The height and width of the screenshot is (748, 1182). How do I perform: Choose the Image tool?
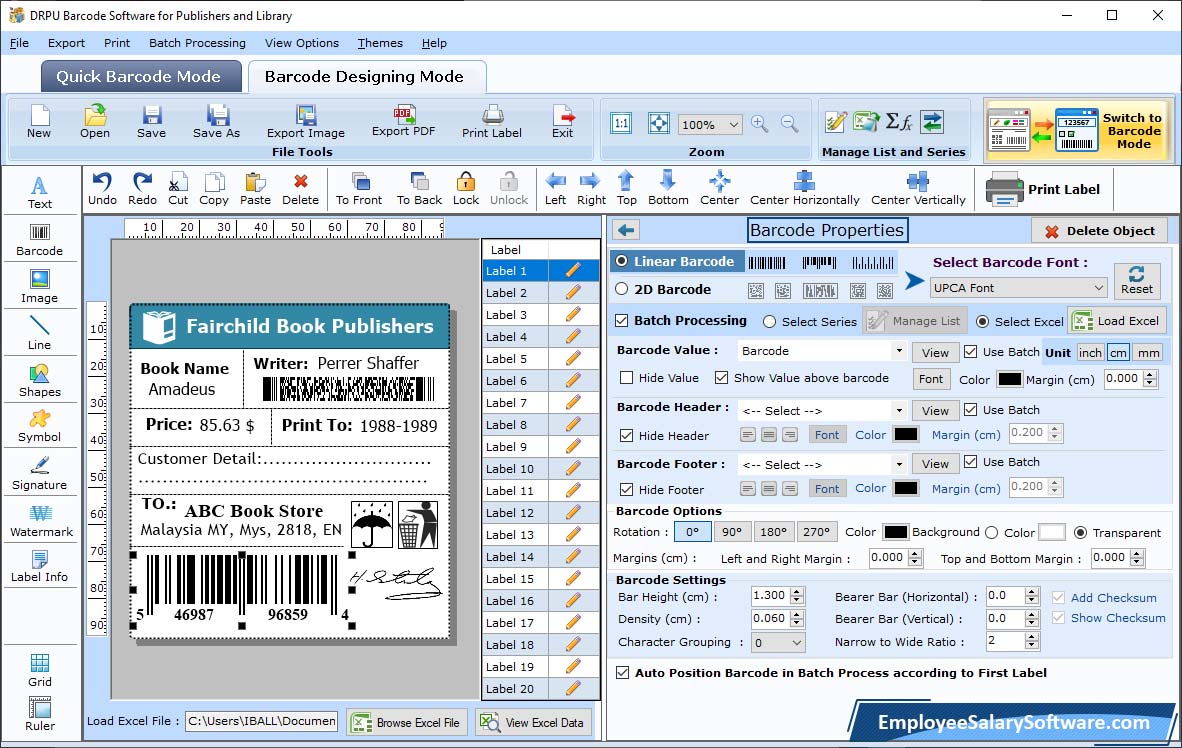pyautogui.click(x=39, y=287)
